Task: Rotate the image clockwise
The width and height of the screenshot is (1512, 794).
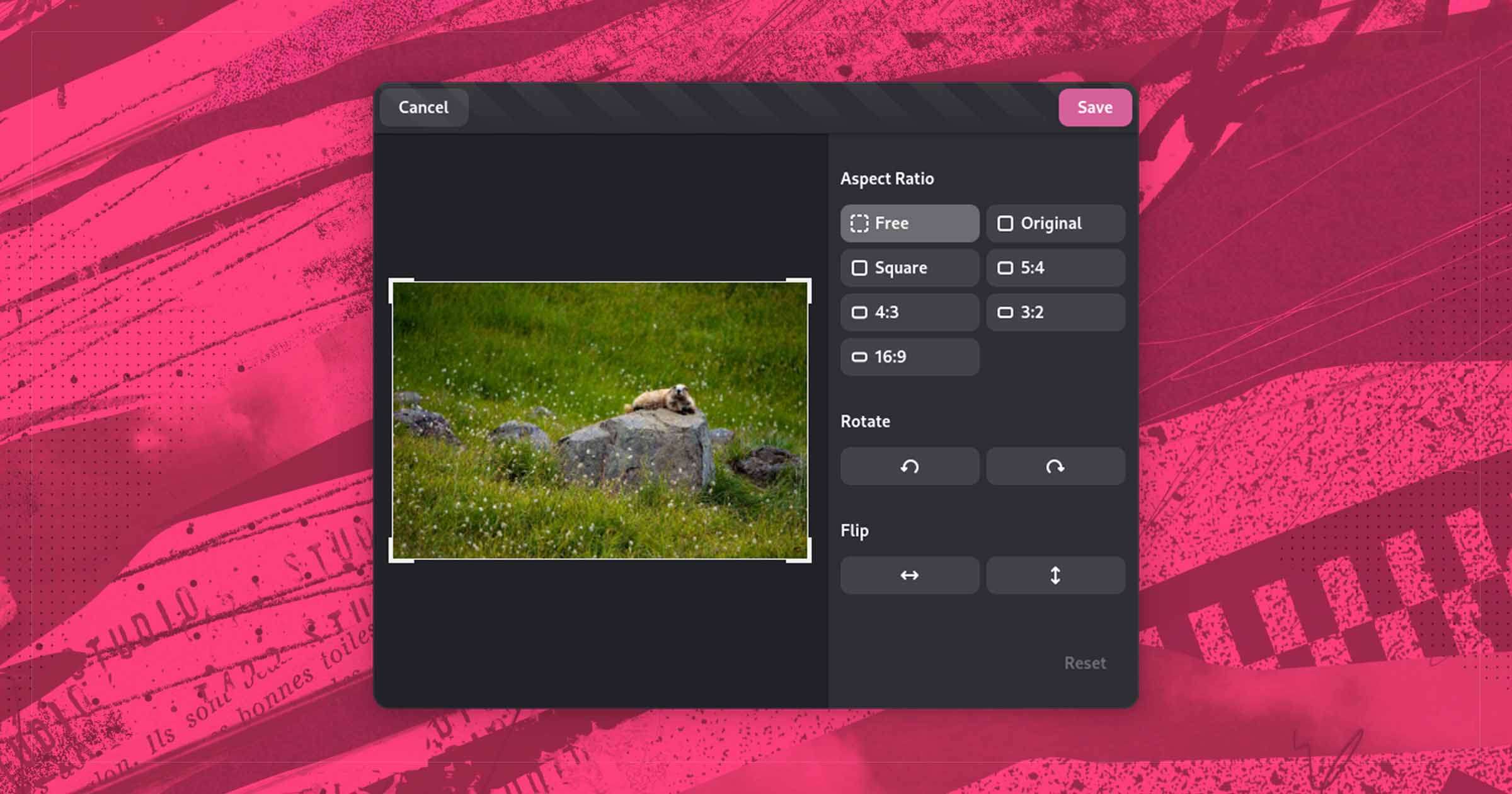Action: 1055,466
